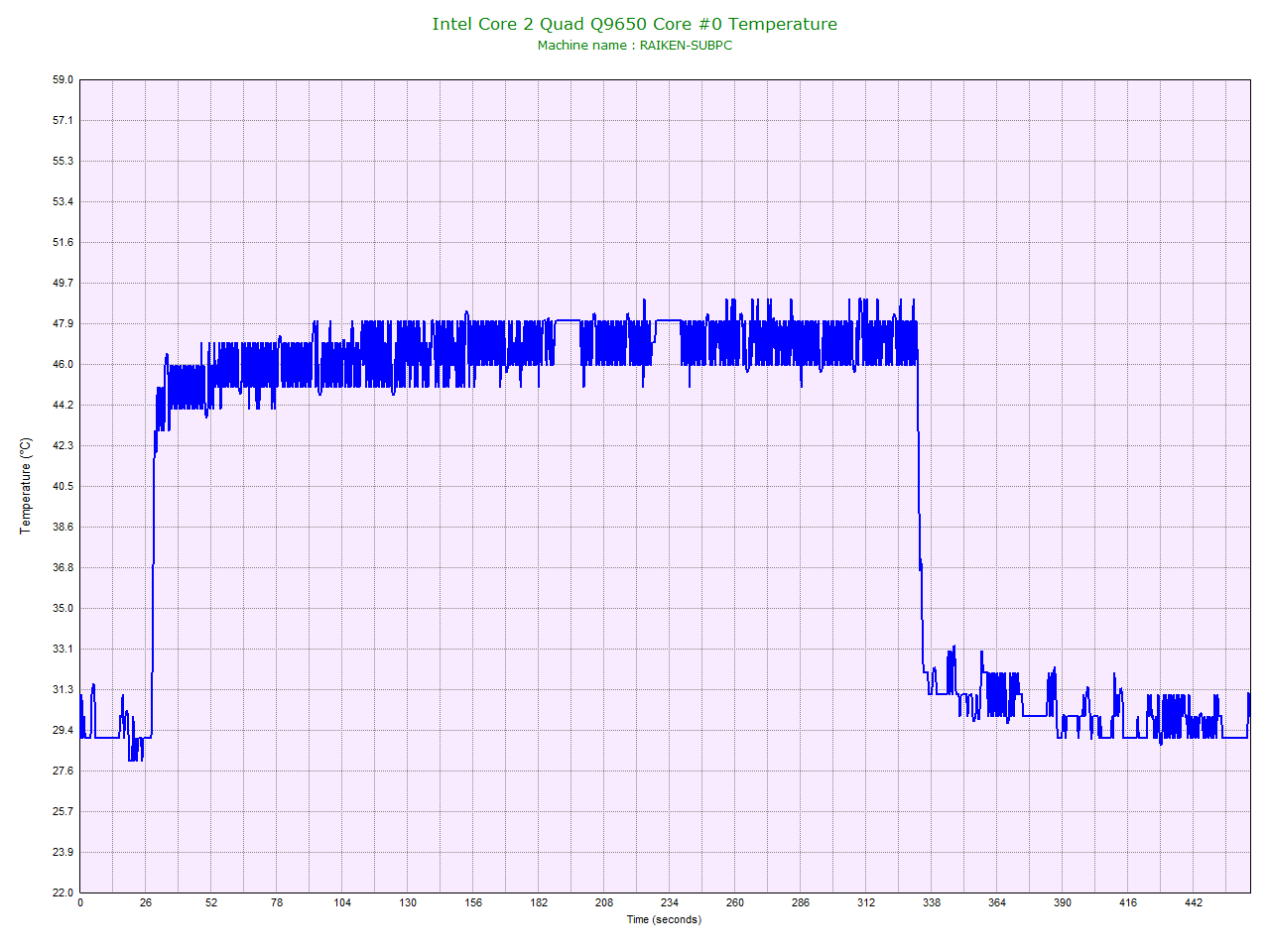Click the 130 tick on time axis

coord(408,902)
